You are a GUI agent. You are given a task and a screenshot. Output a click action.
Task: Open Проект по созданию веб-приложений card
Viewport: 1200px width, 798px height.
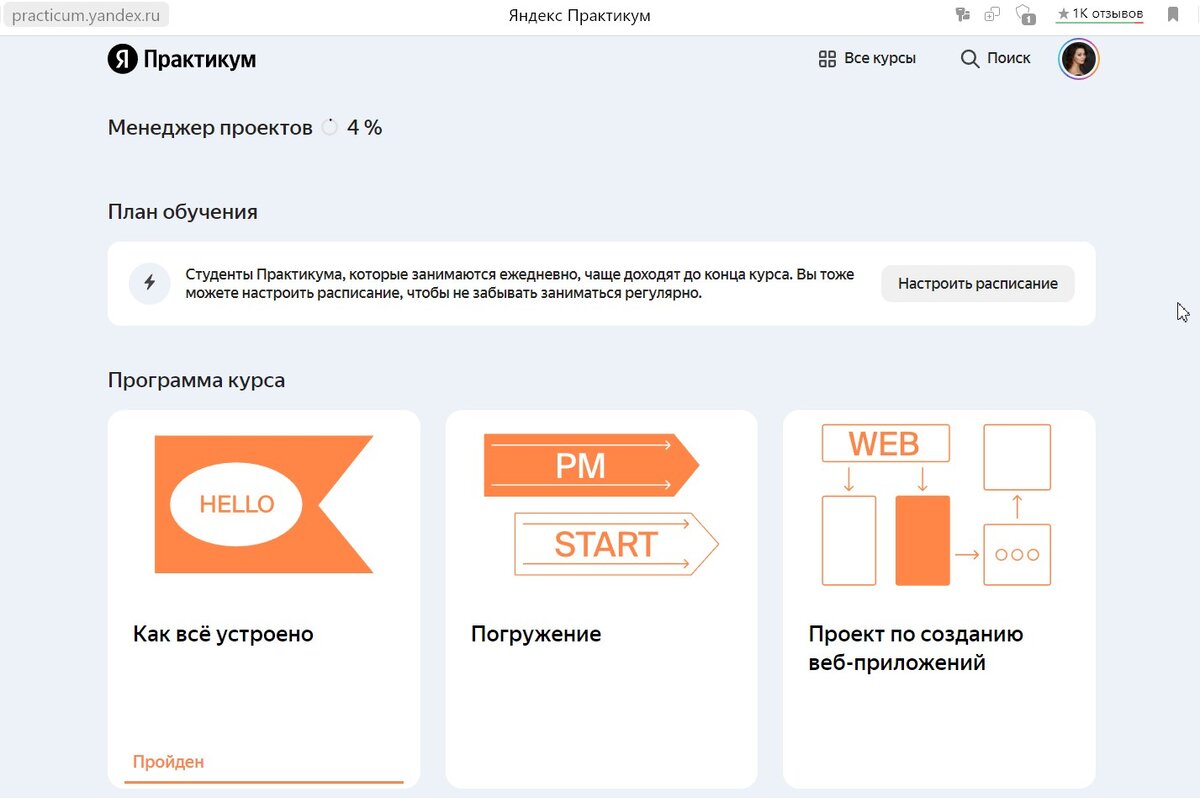pos(939,599)
